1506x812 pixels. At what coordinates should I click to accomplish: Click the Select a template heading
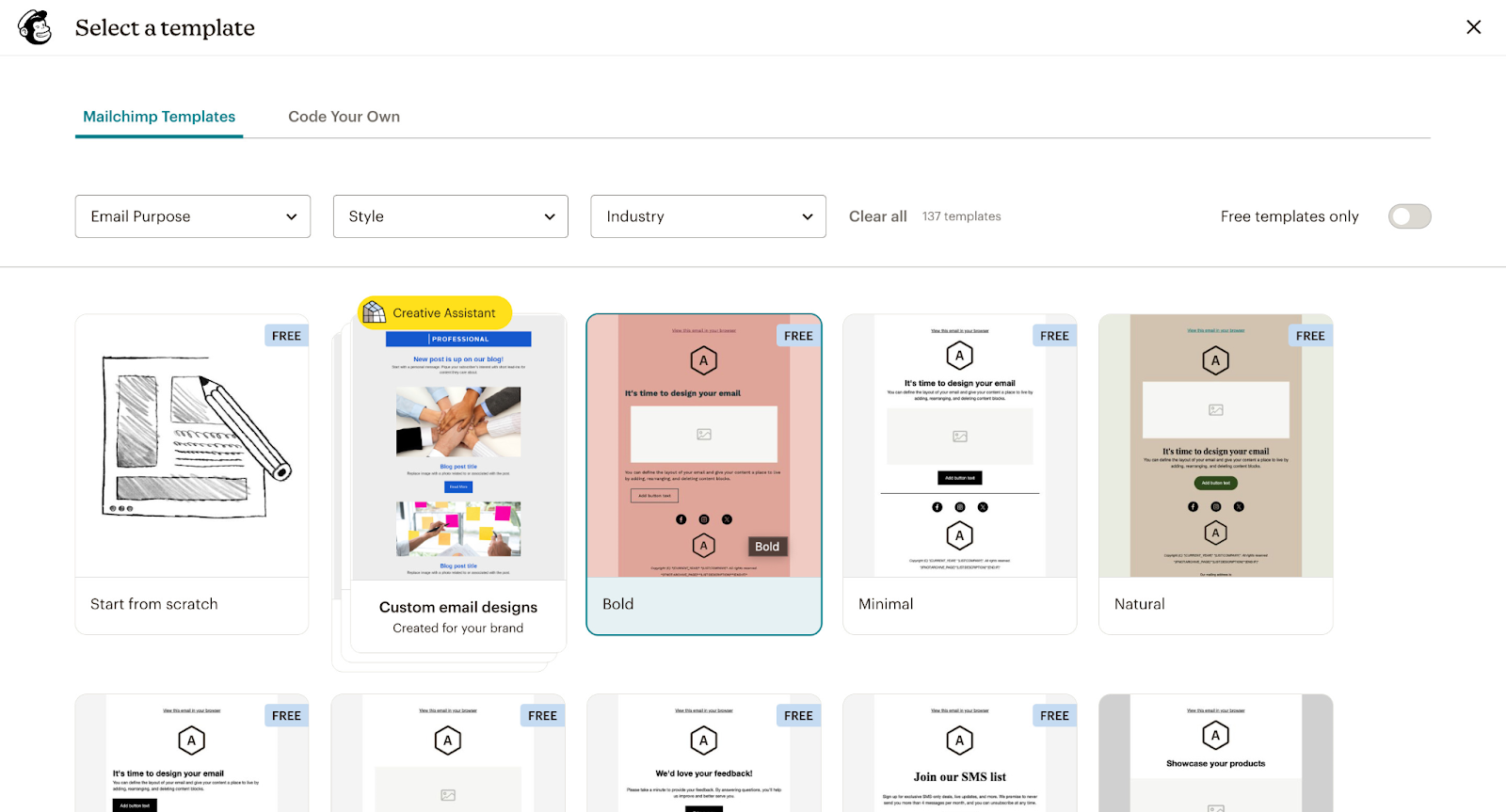tap(165, 28)
